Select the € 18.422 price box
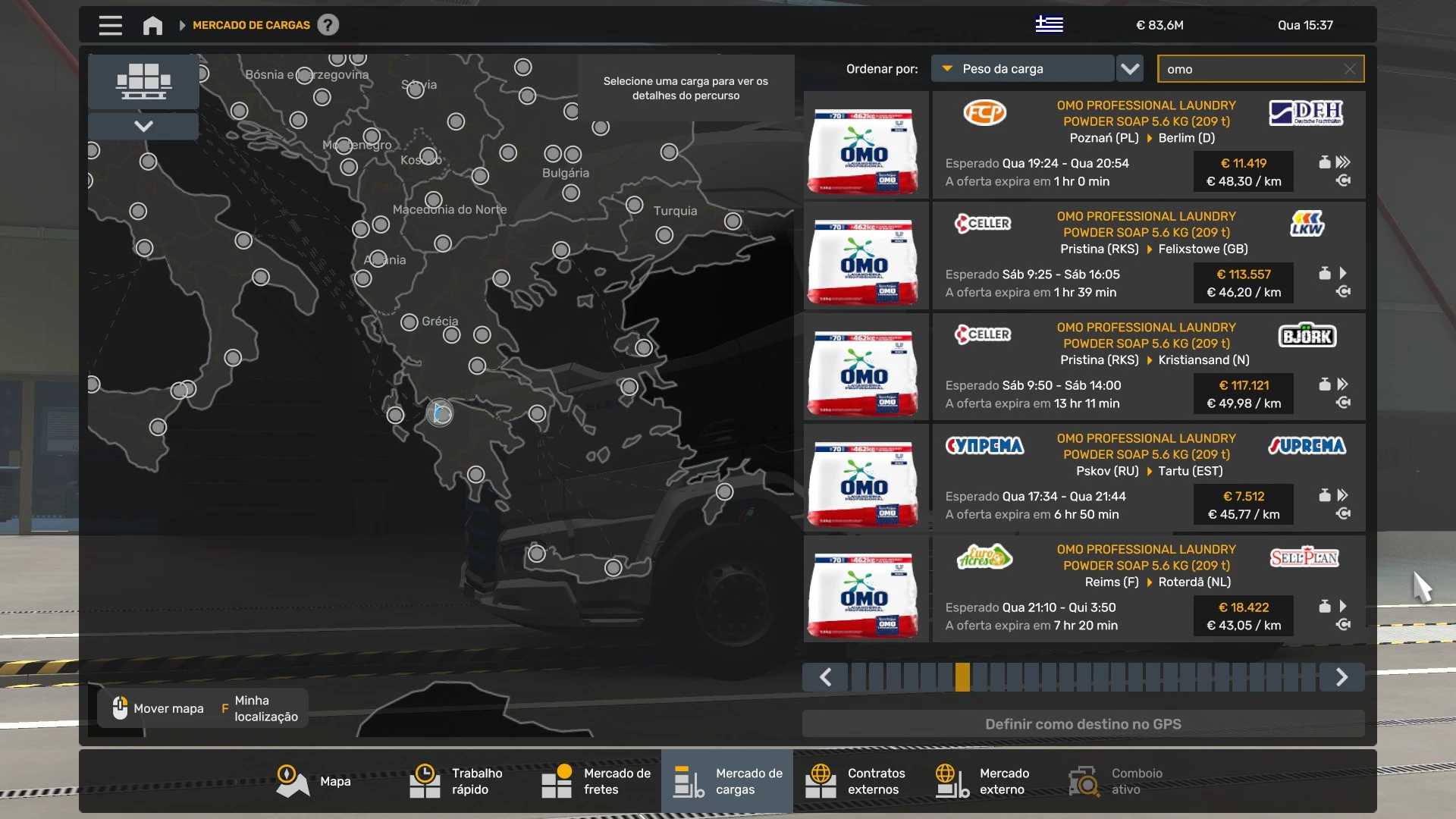The image size is (1456, 819). pyautogui.click(x=1244, y=616)
